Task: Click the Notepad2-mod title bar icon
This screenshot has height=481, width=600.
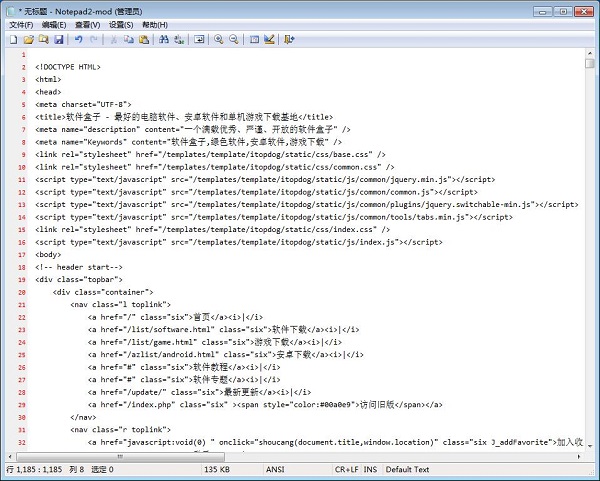Action: tap(10, 11)
